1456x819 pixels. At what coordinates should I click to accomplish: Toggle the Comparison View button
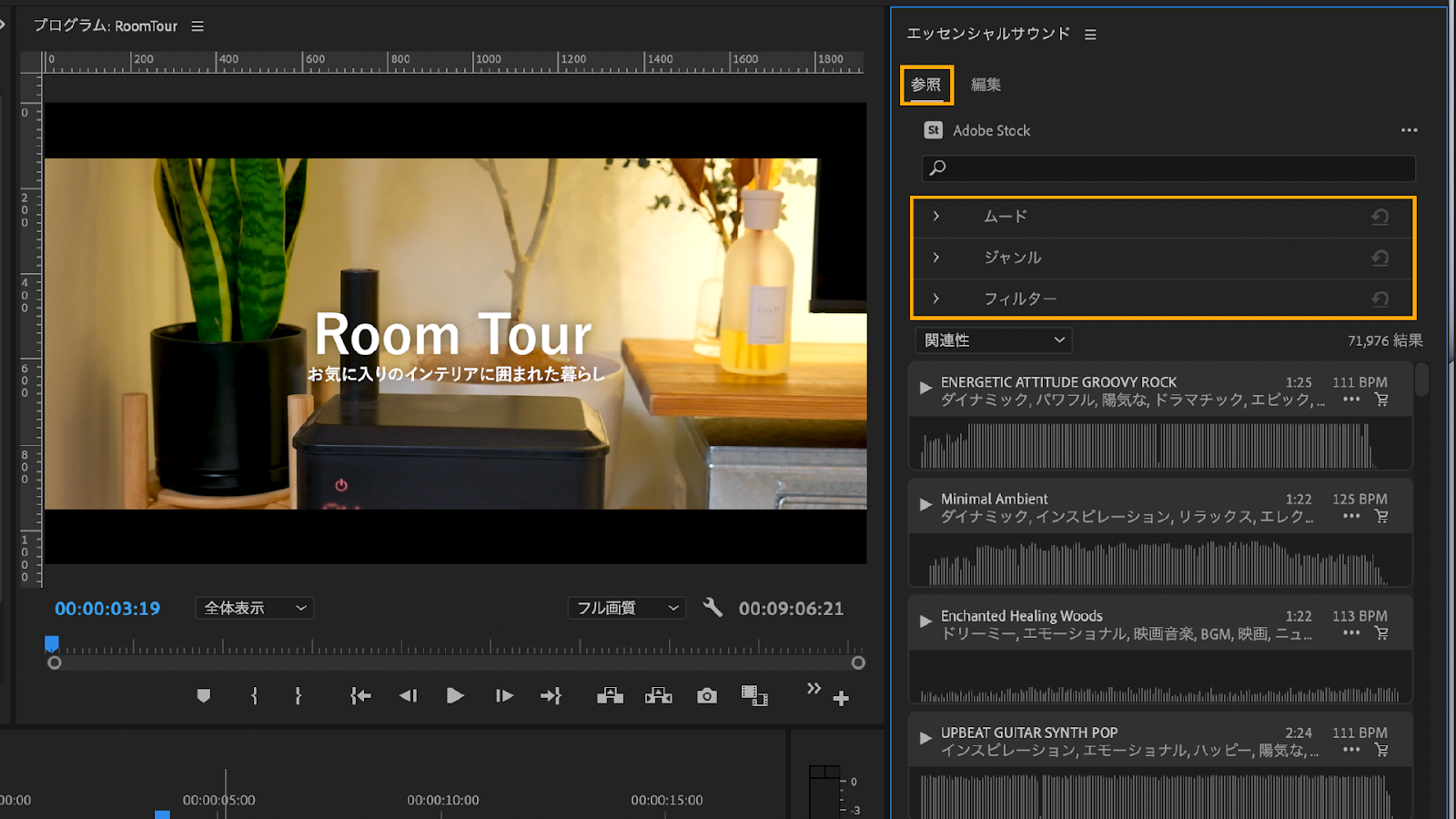pyautogui.click(x=754, y=696)
